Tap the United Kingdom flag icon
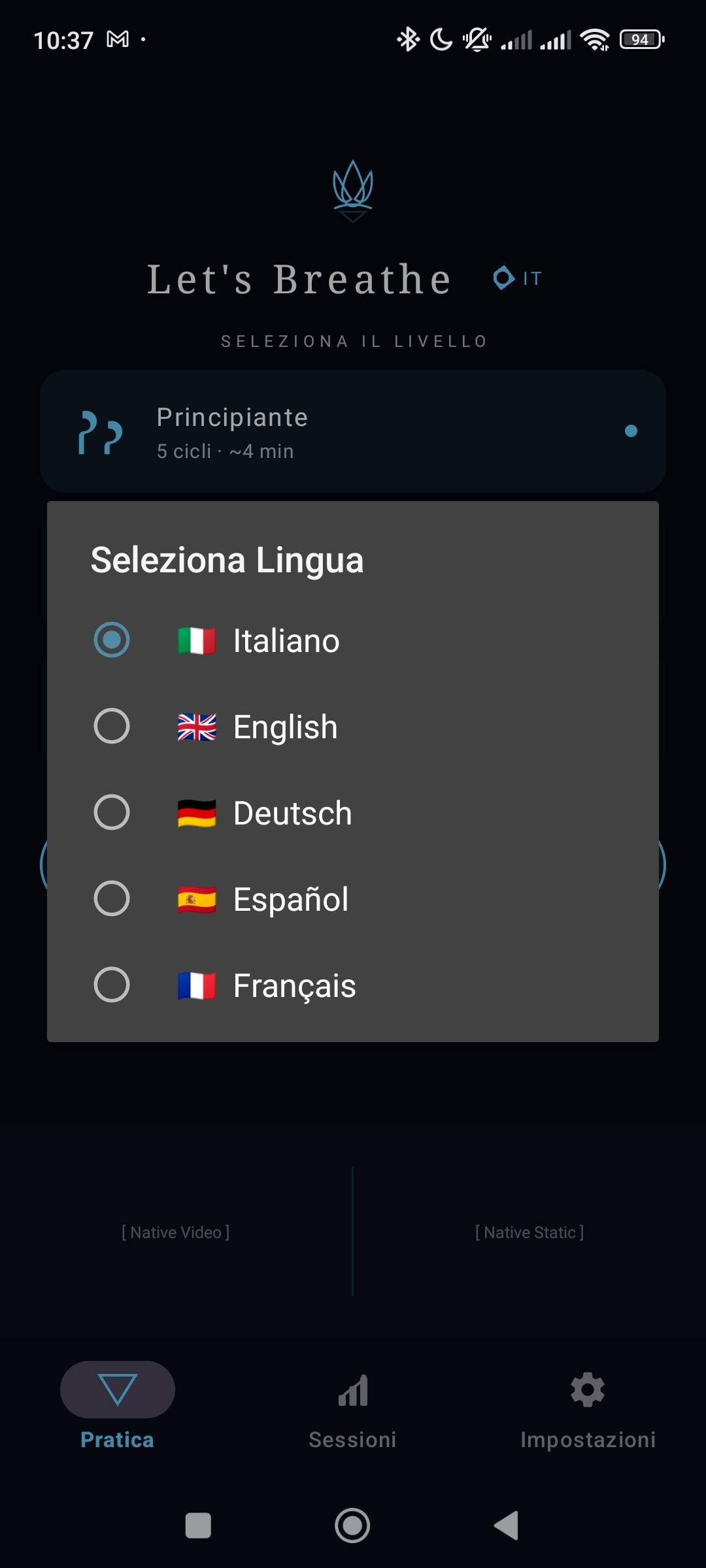 (197, 727)
